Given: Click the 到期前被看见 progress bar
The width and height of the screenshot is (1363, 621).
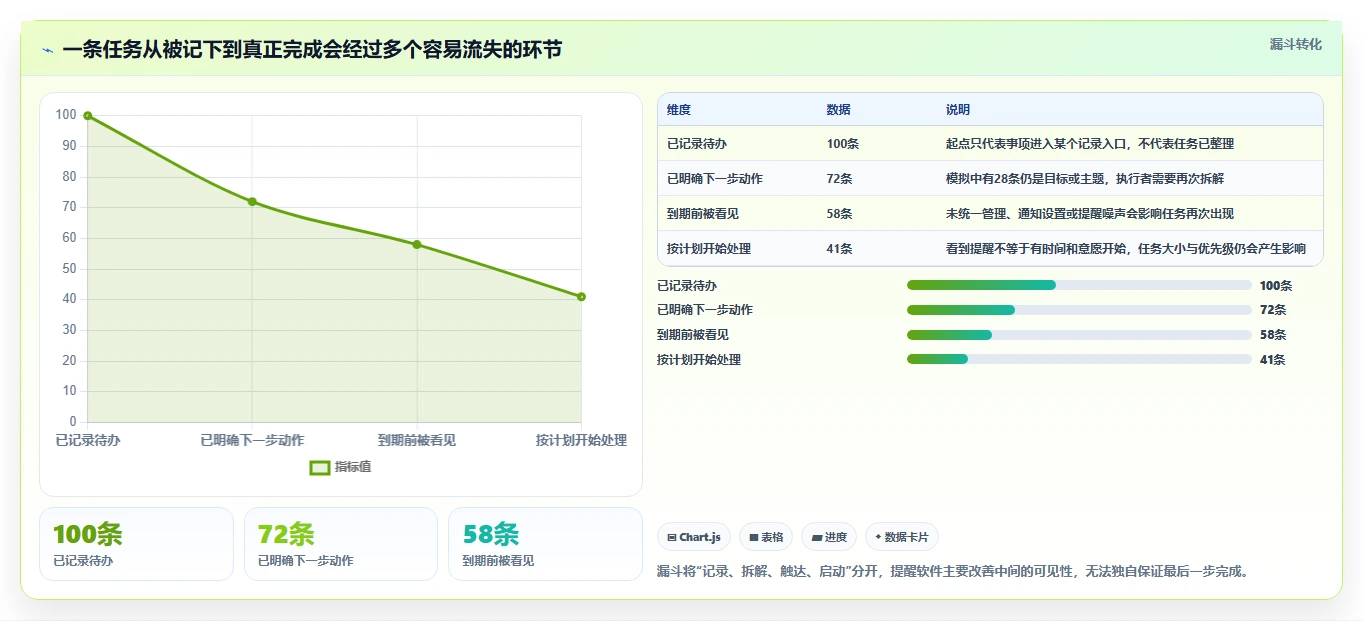Looking at the screenshot, I should [x=1079, y=335].
